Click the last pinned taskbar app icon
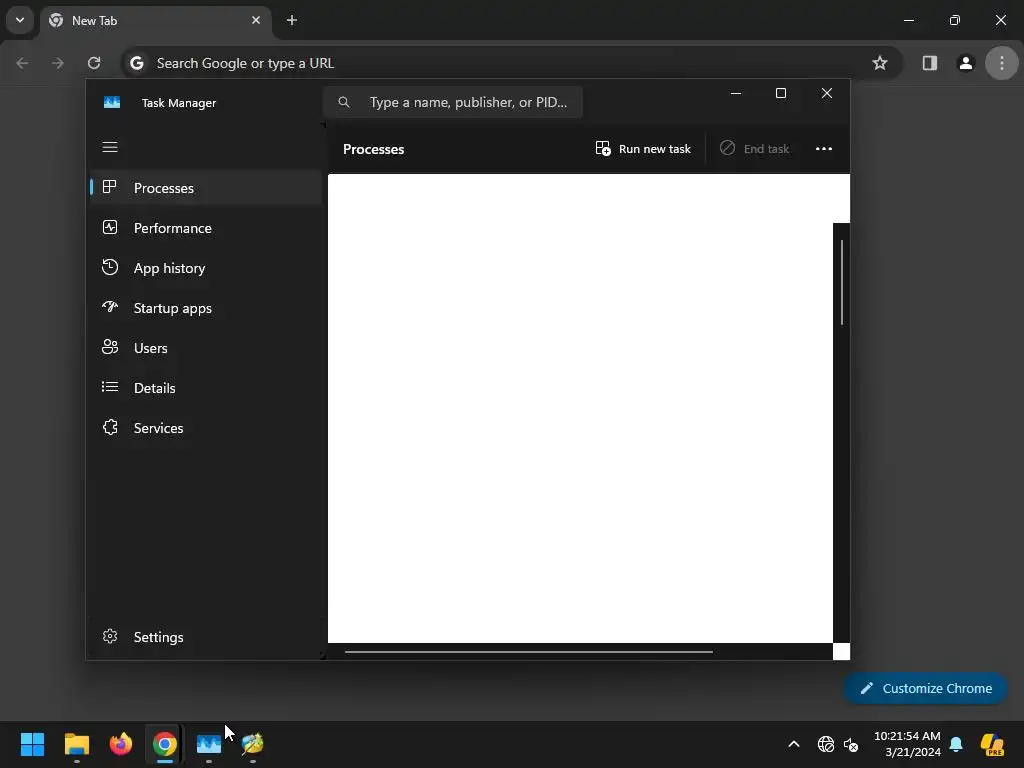The width and height of the screenshot is (1024, 768). coord(253,744)
